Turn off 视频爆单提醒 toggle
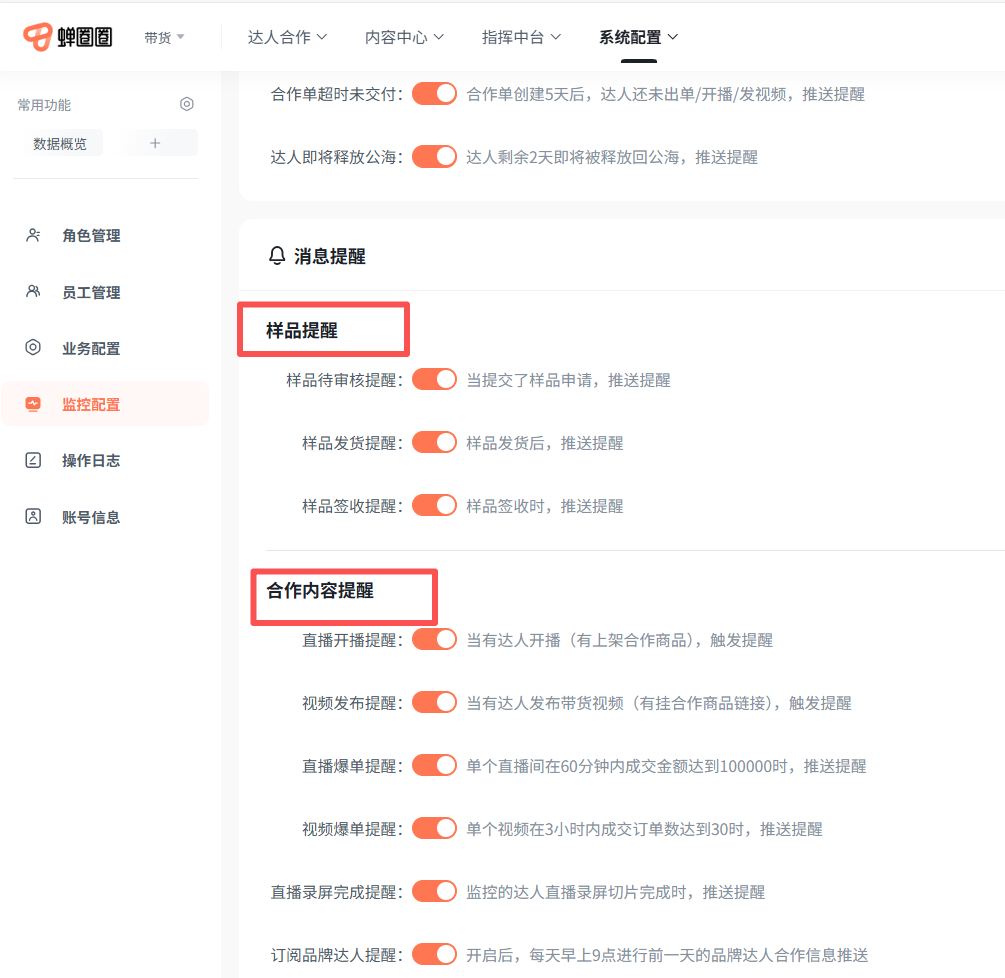 434,828
